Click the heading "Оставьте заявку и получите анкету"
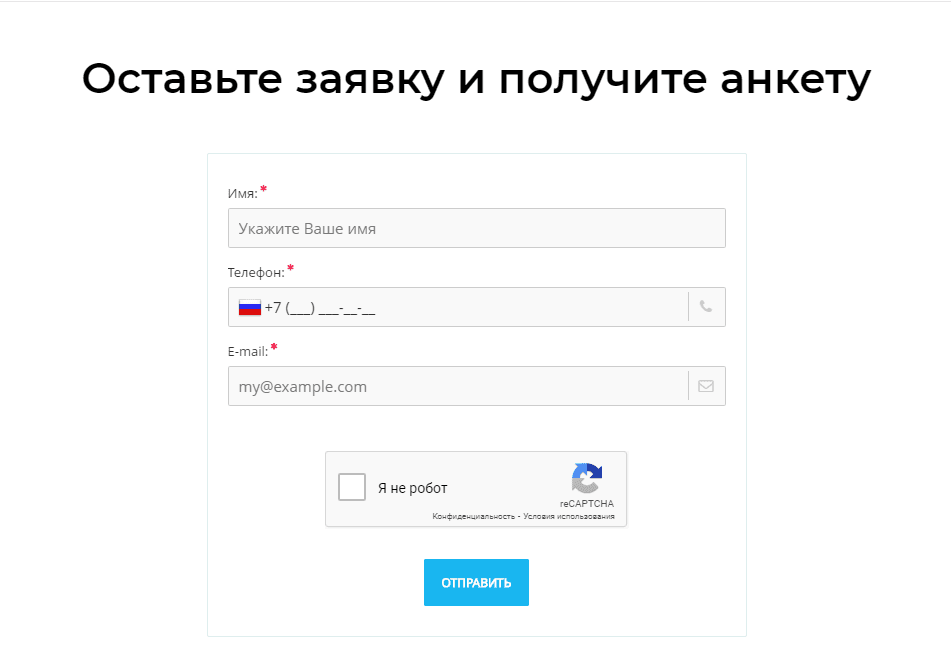The width and height of the screenshot is (951, 649). coord(476,79)
